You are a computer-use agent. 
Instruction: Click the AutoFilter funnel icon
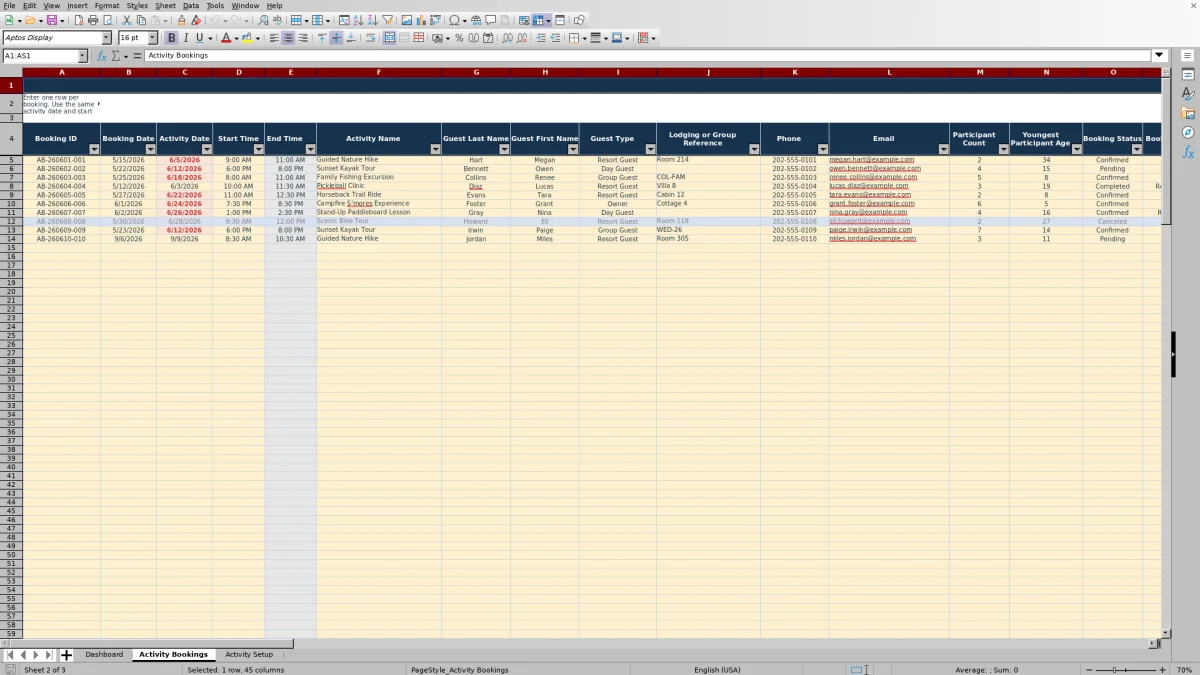(x=387, y=20)
